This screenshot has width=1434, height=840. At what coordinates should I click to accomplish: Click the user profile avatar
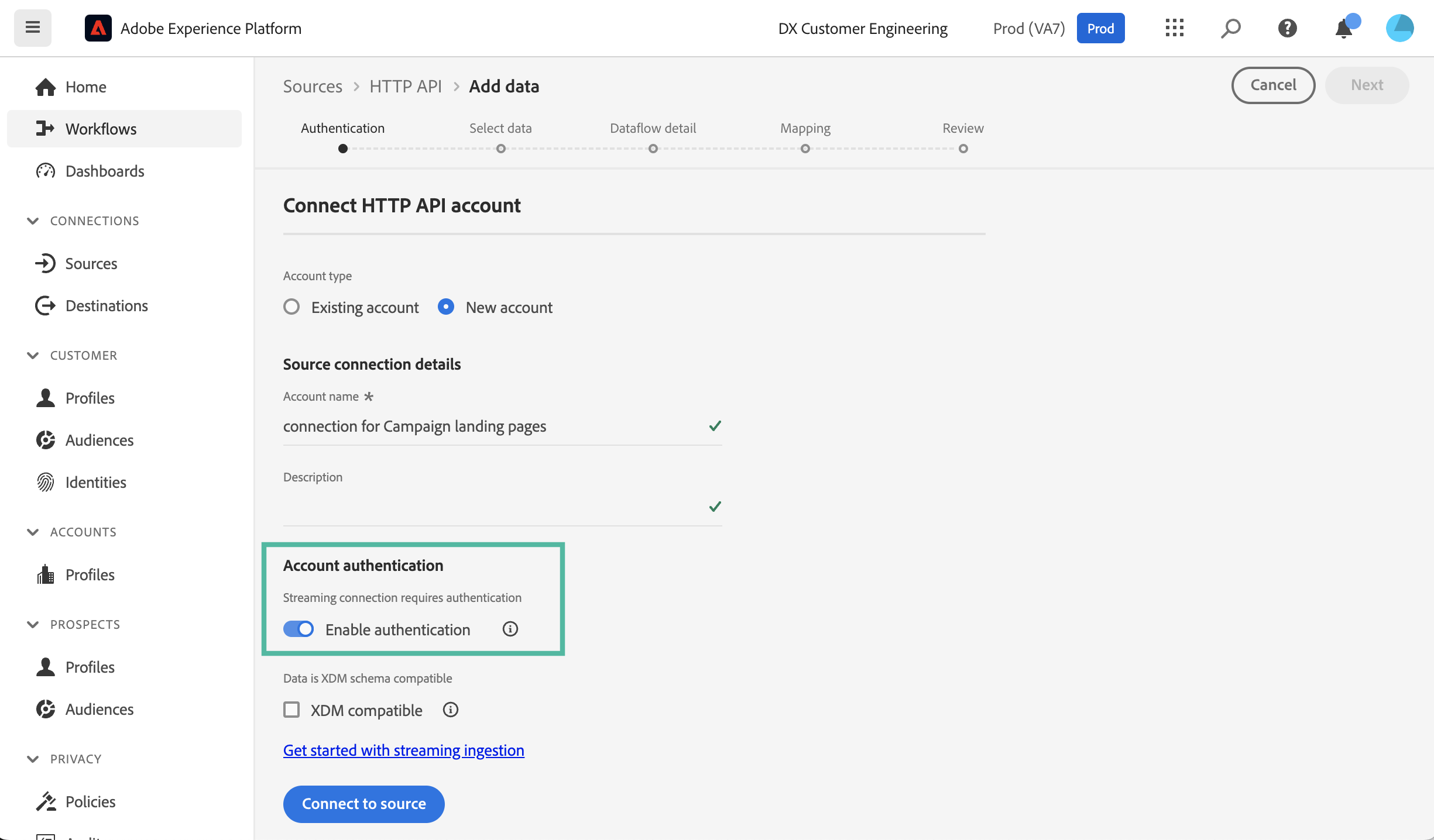1399,28
